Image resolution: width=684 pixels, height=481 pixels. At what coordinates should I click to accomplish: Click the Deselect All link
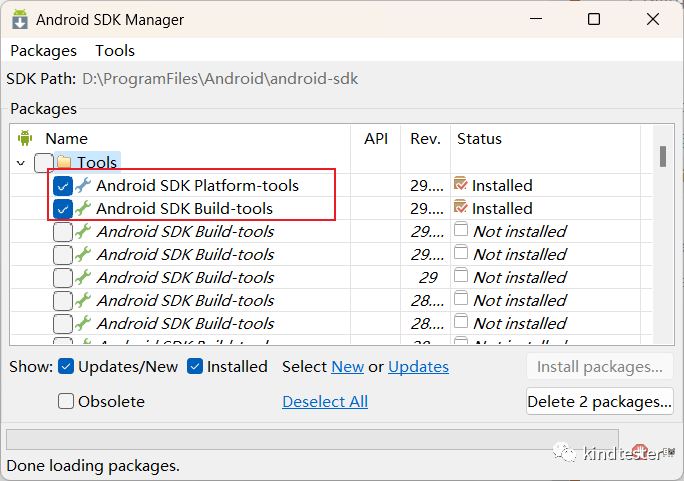click(x=325, y=401)
